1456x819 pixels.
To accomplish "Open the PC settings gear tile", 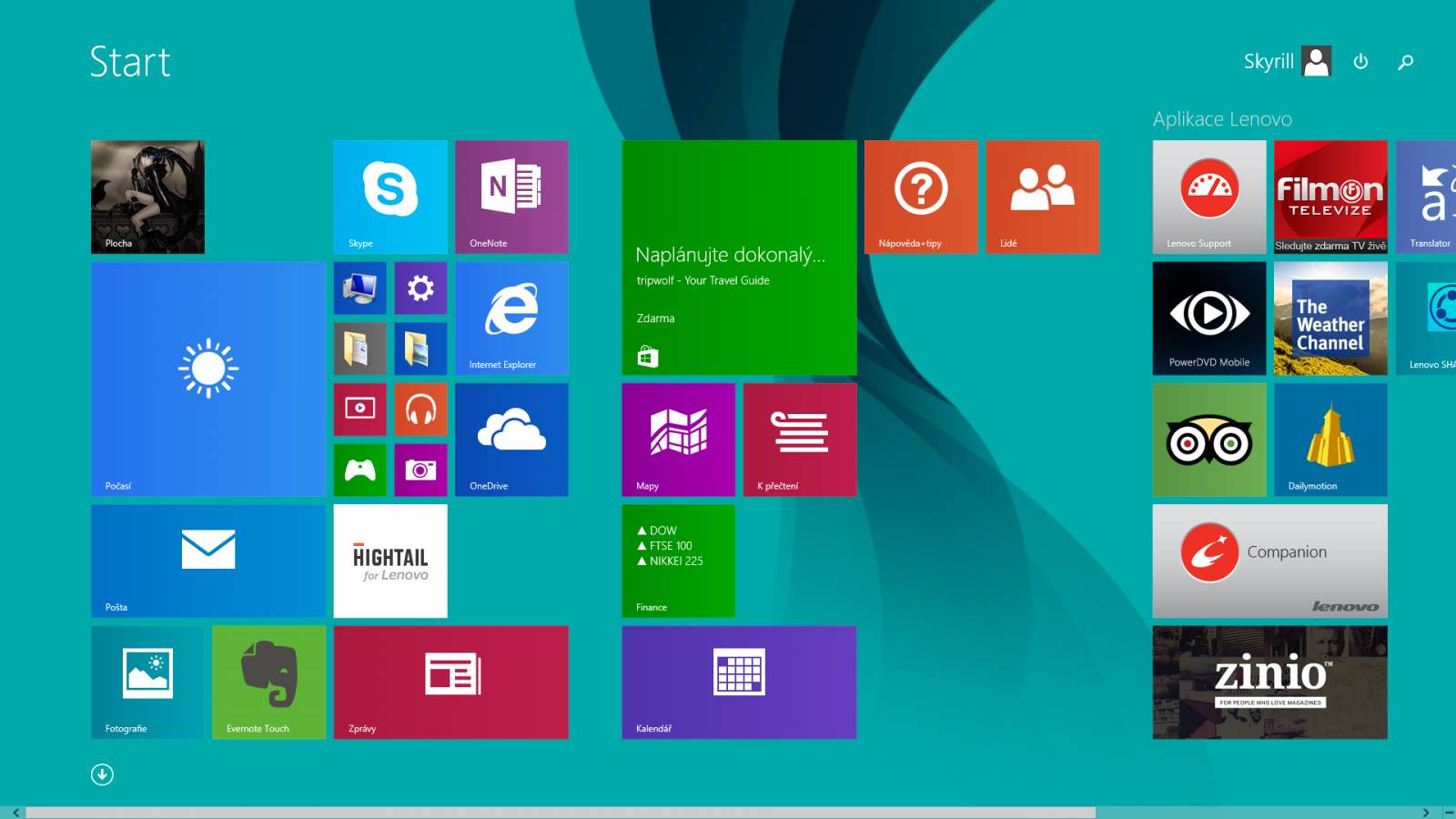I will [420, 288].
